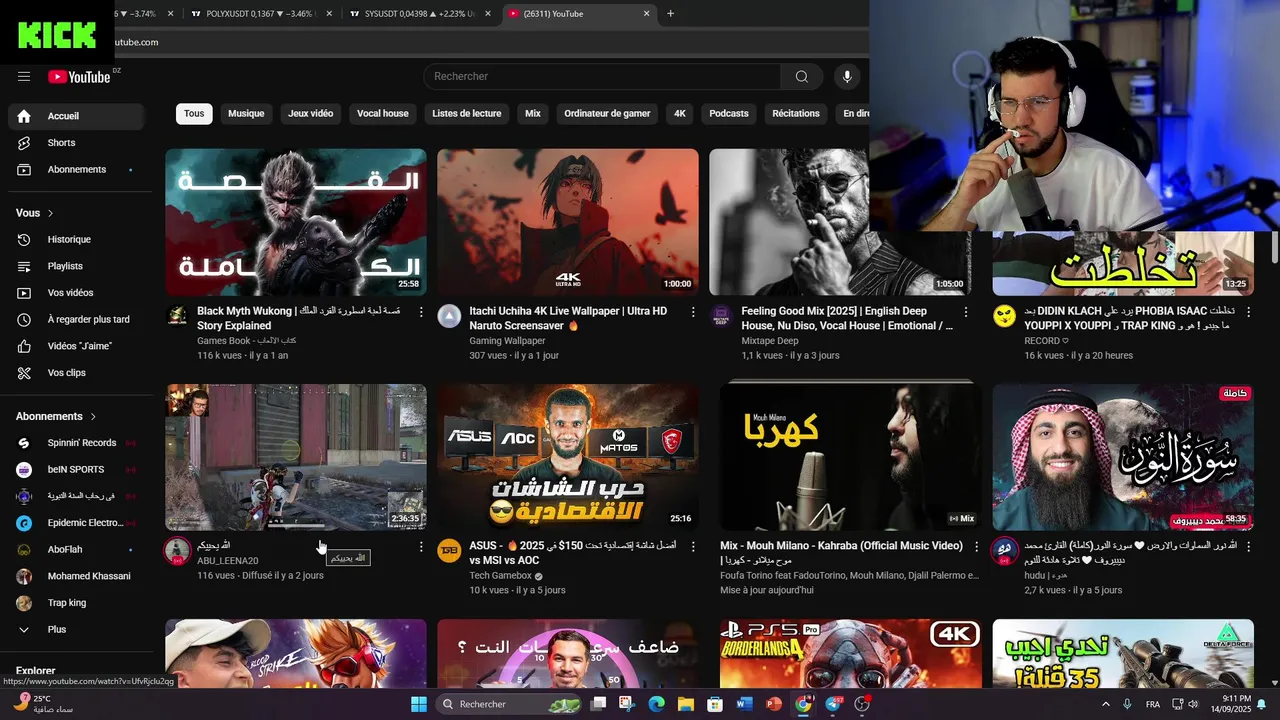Viewport: 1280px width, 720px height.
Task: Select the Jeux vidéo filter chip
Action: click(x=310, y=114)
